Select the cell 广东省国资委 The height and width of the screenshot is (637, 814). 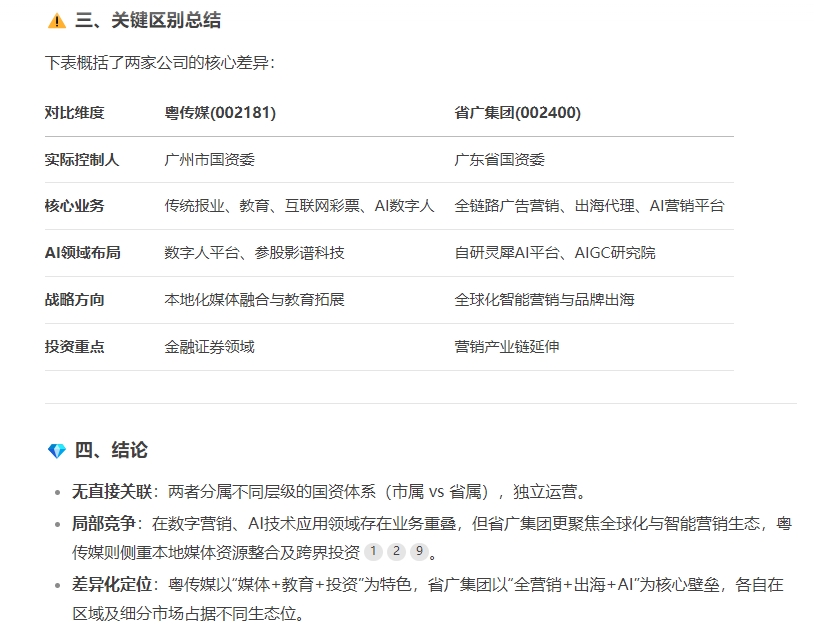tap(499, 159)
